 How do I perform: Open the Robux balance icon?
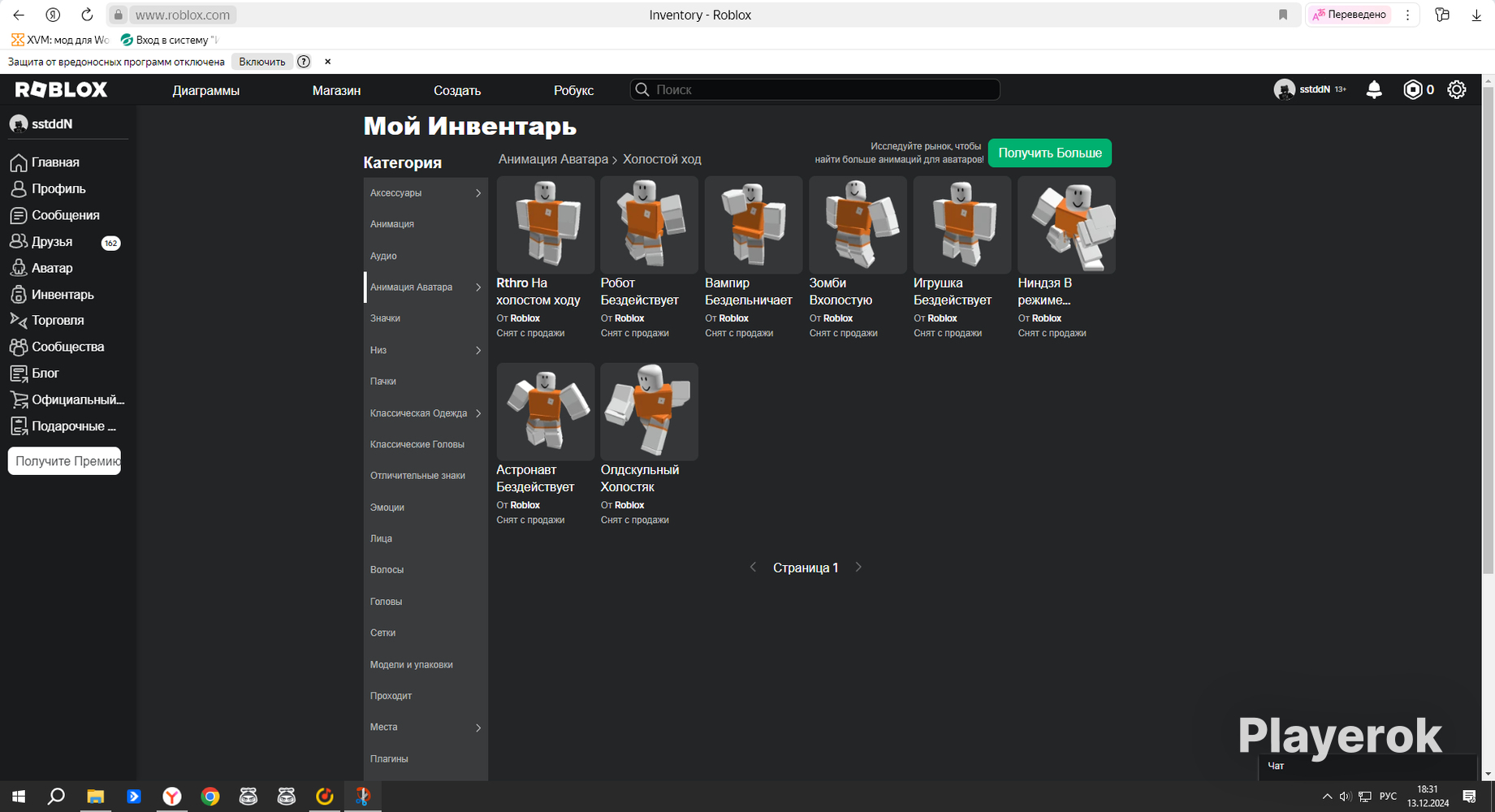point(1413,89)
